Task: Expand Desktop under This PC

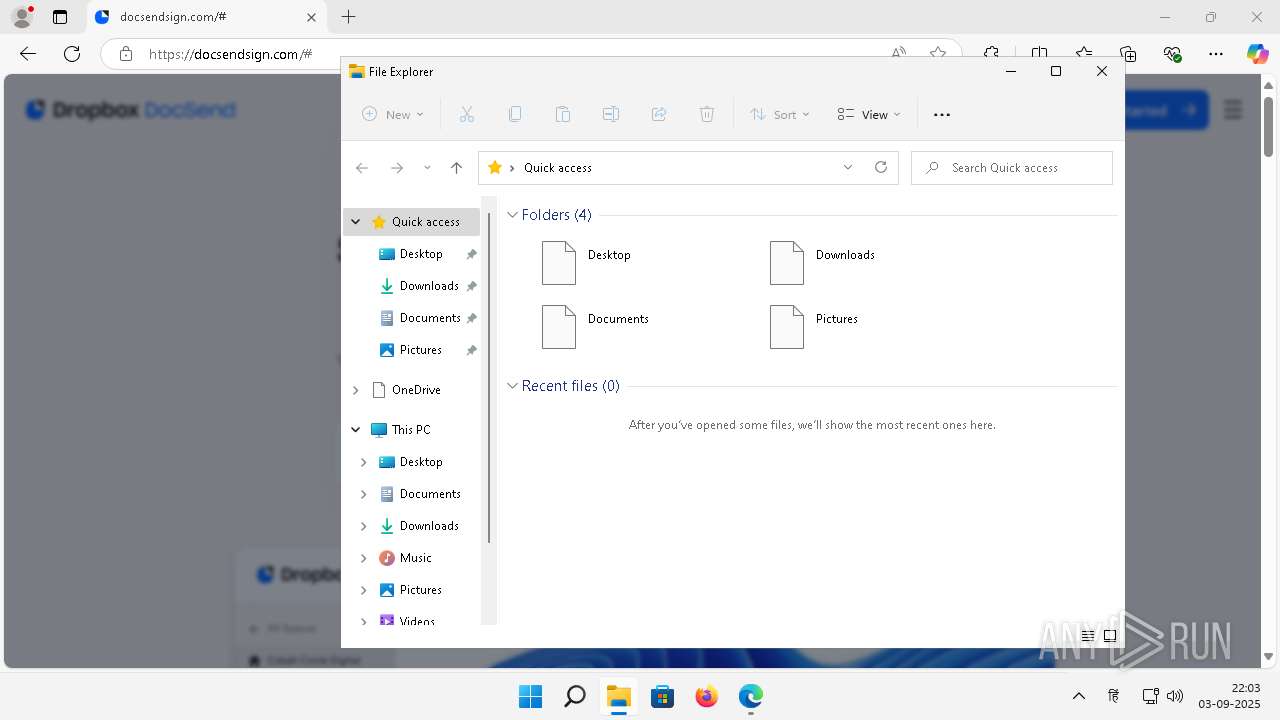Action: (x=363, y=462)
